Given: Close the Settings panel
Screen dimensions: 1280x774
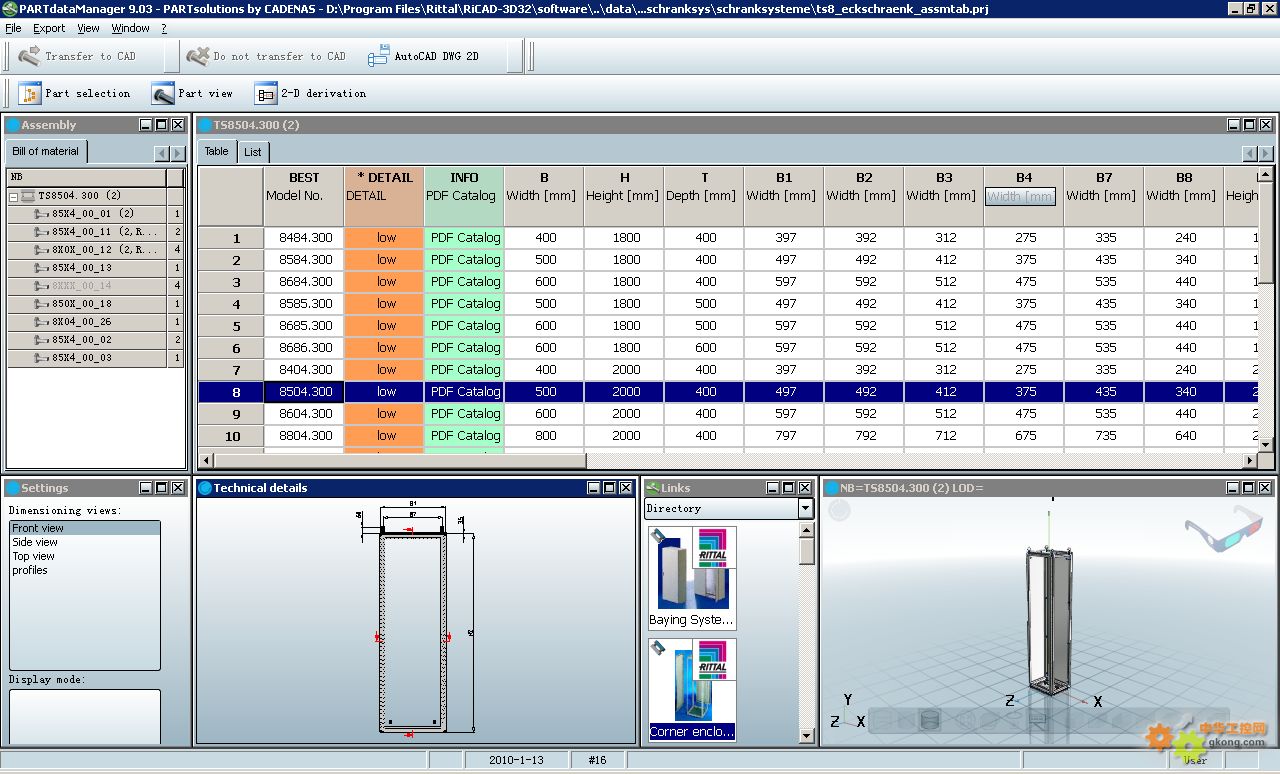Looking at the screenshot, I should [x=178, y=488].
